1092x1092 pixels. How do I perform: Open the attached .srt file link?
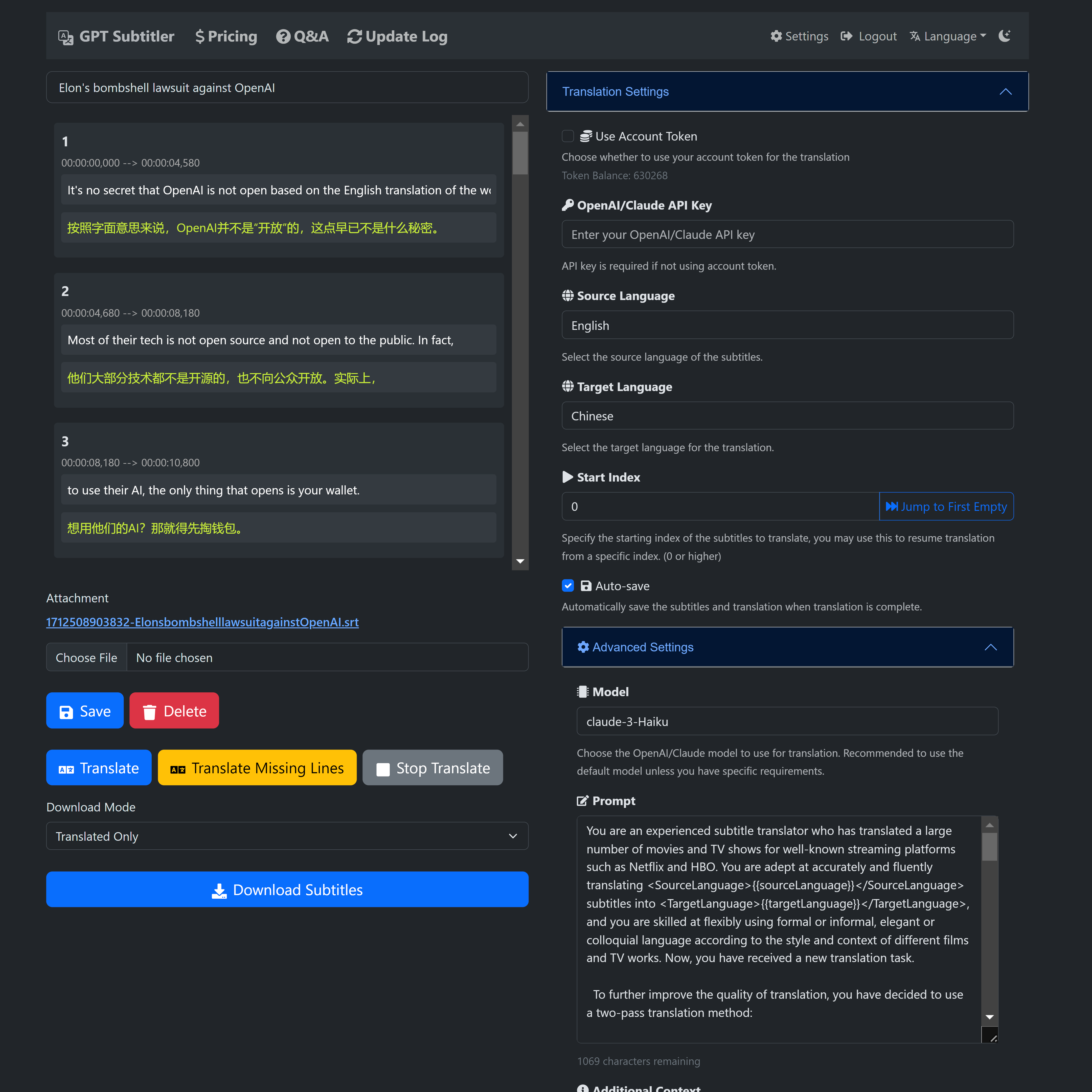pyautogui.click(x=202, y=622)
